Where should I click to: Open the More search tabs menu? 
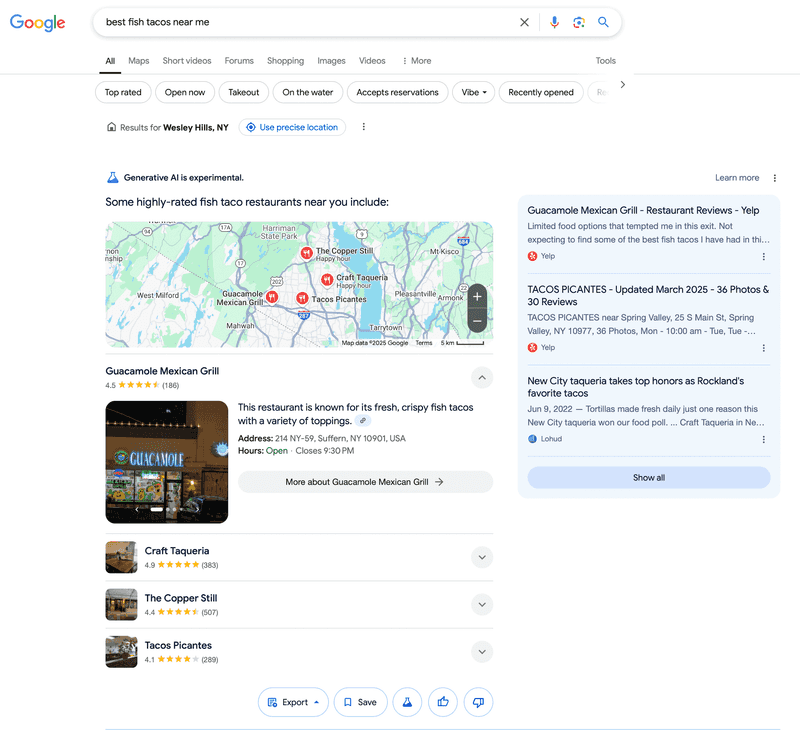coord(415,60)
